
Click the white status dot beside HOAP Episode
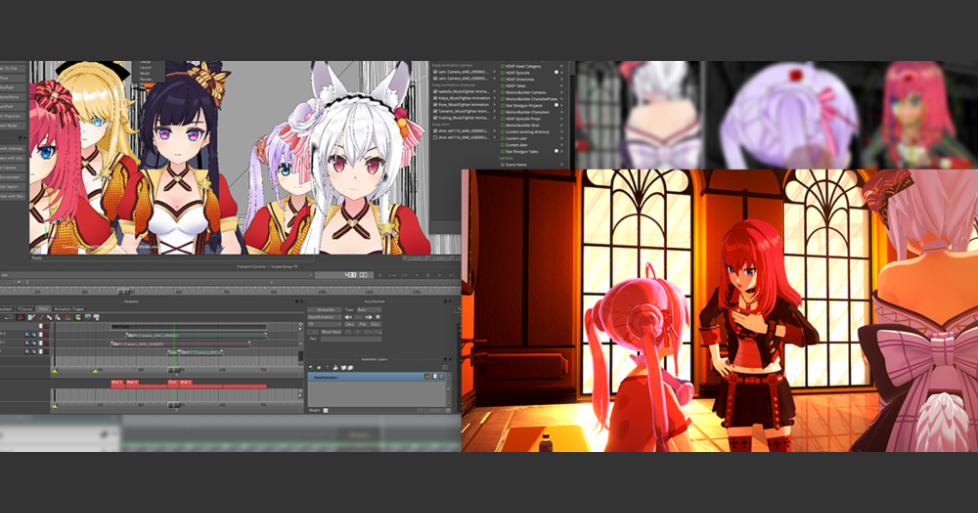(556, 72)
